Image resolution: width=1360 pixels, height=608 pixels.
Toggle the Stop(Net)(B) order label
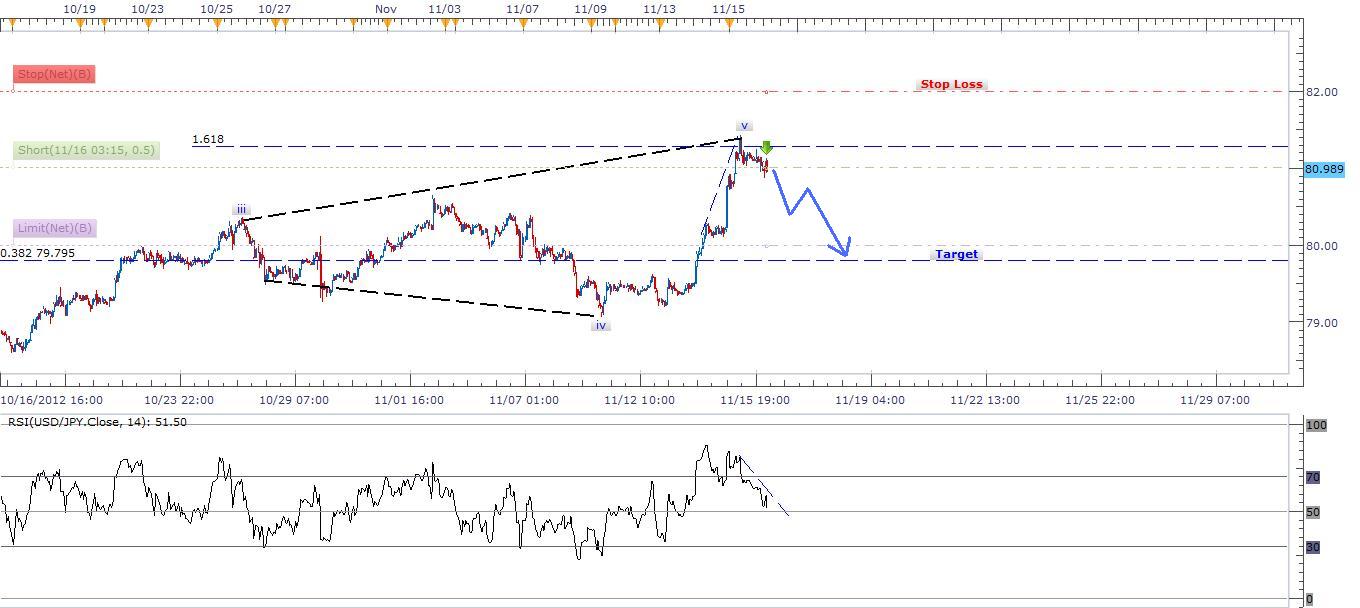click(54, 74)
